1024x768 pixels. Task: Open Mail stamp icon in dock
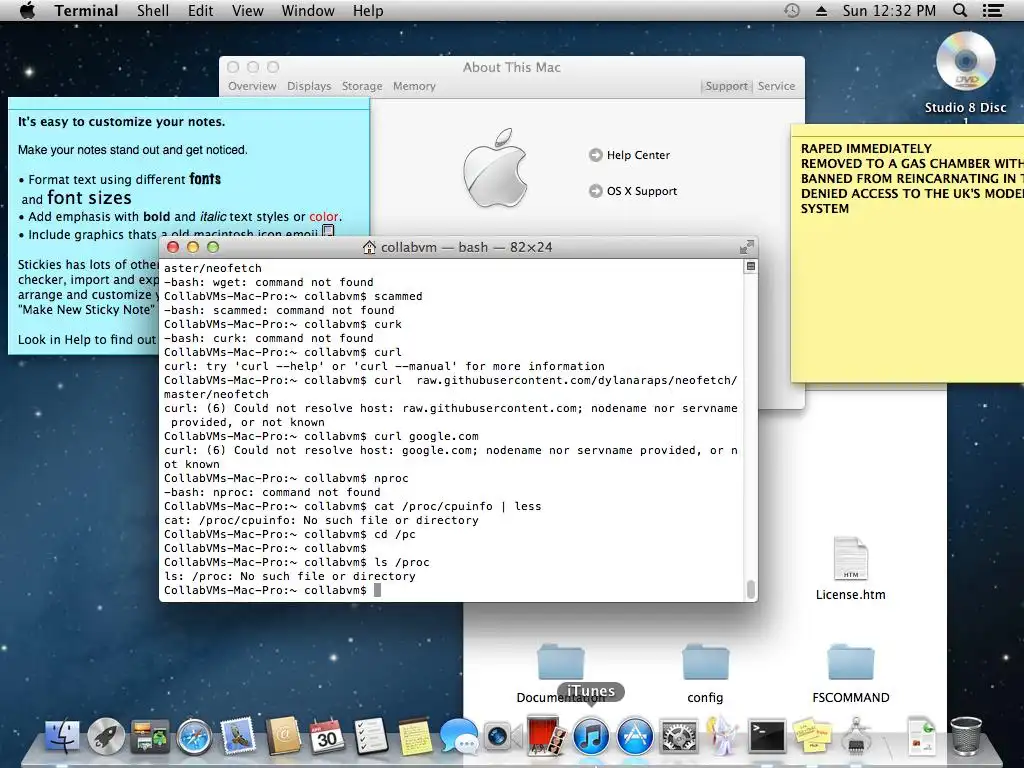click(x=238, y=736)
